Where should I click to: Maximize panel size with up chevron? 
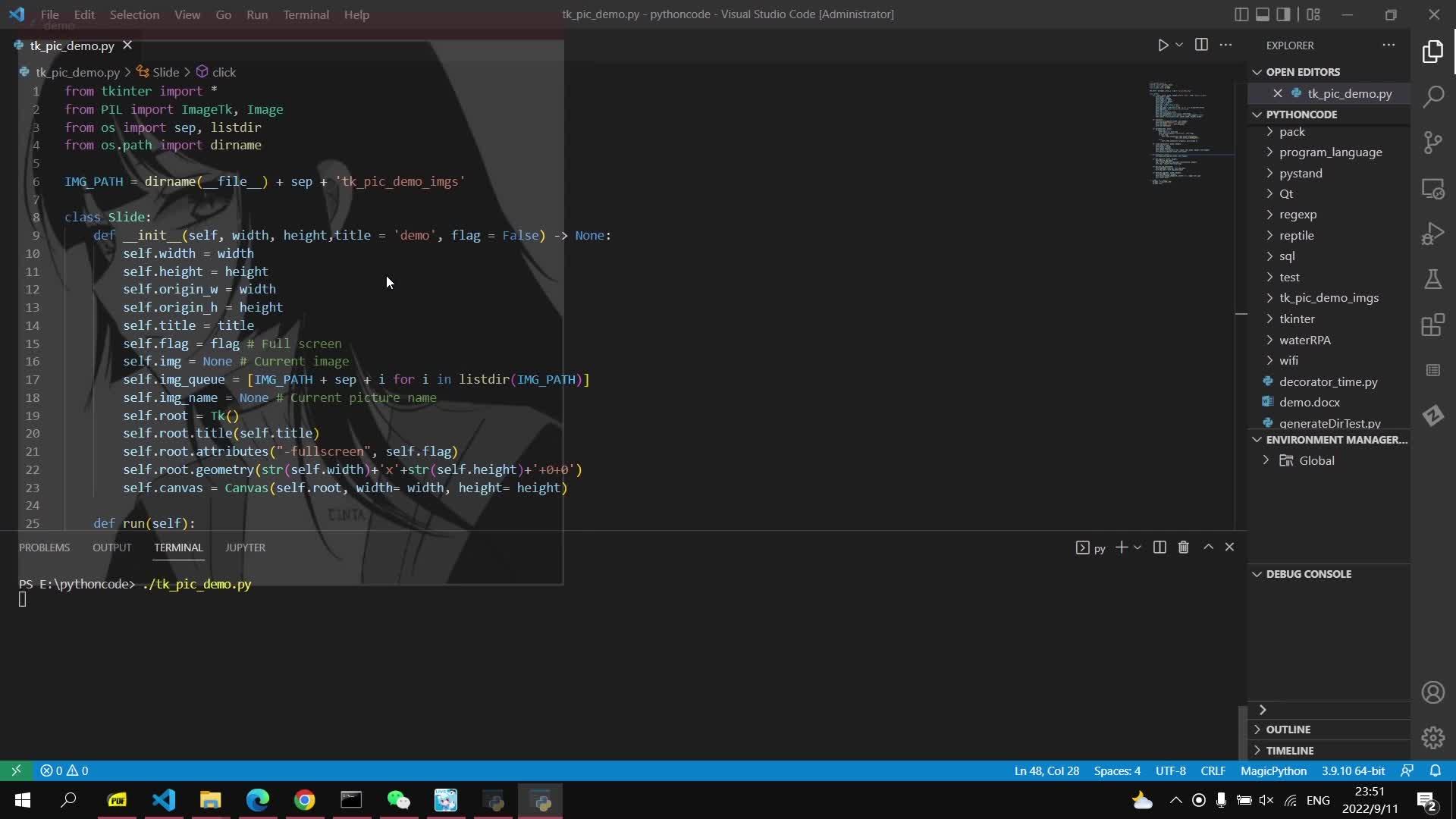click(1208, 548)
